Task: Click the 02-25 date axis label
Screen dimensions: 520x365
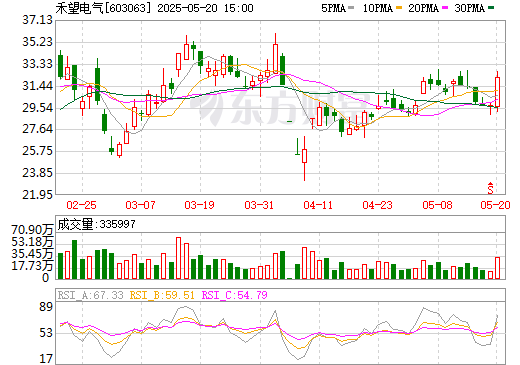Action: 81,205
